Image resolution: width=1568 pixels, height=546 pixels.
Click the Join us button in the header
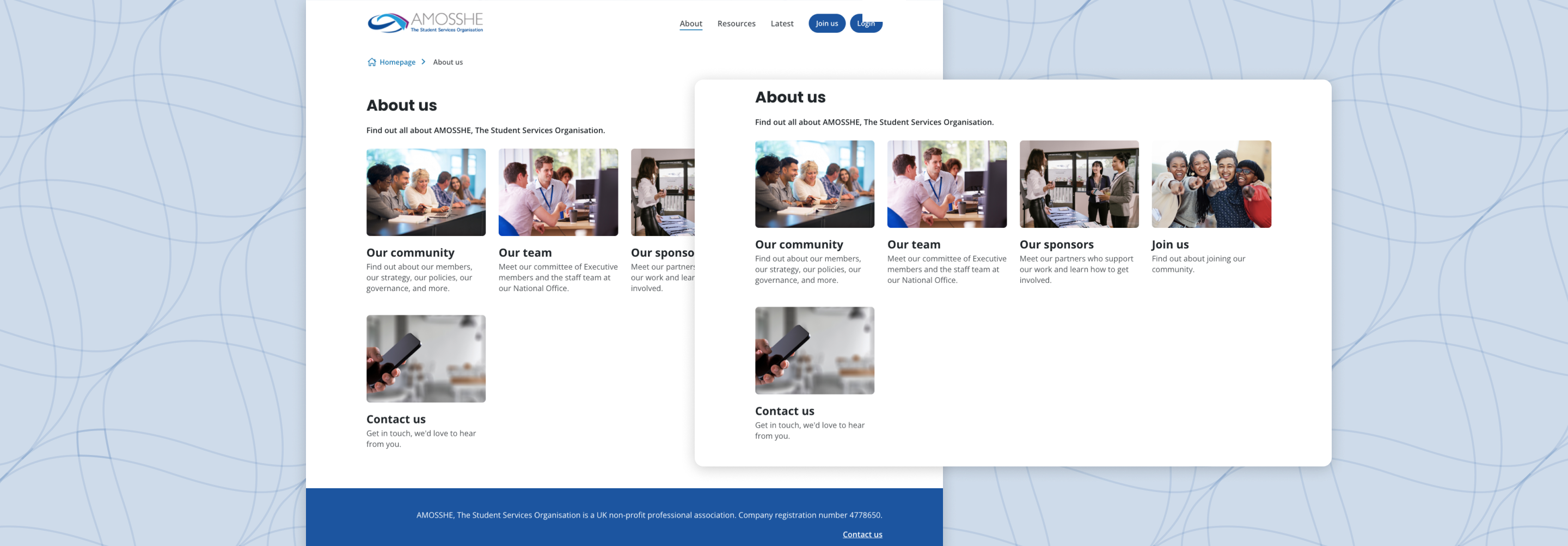point(826,23)
